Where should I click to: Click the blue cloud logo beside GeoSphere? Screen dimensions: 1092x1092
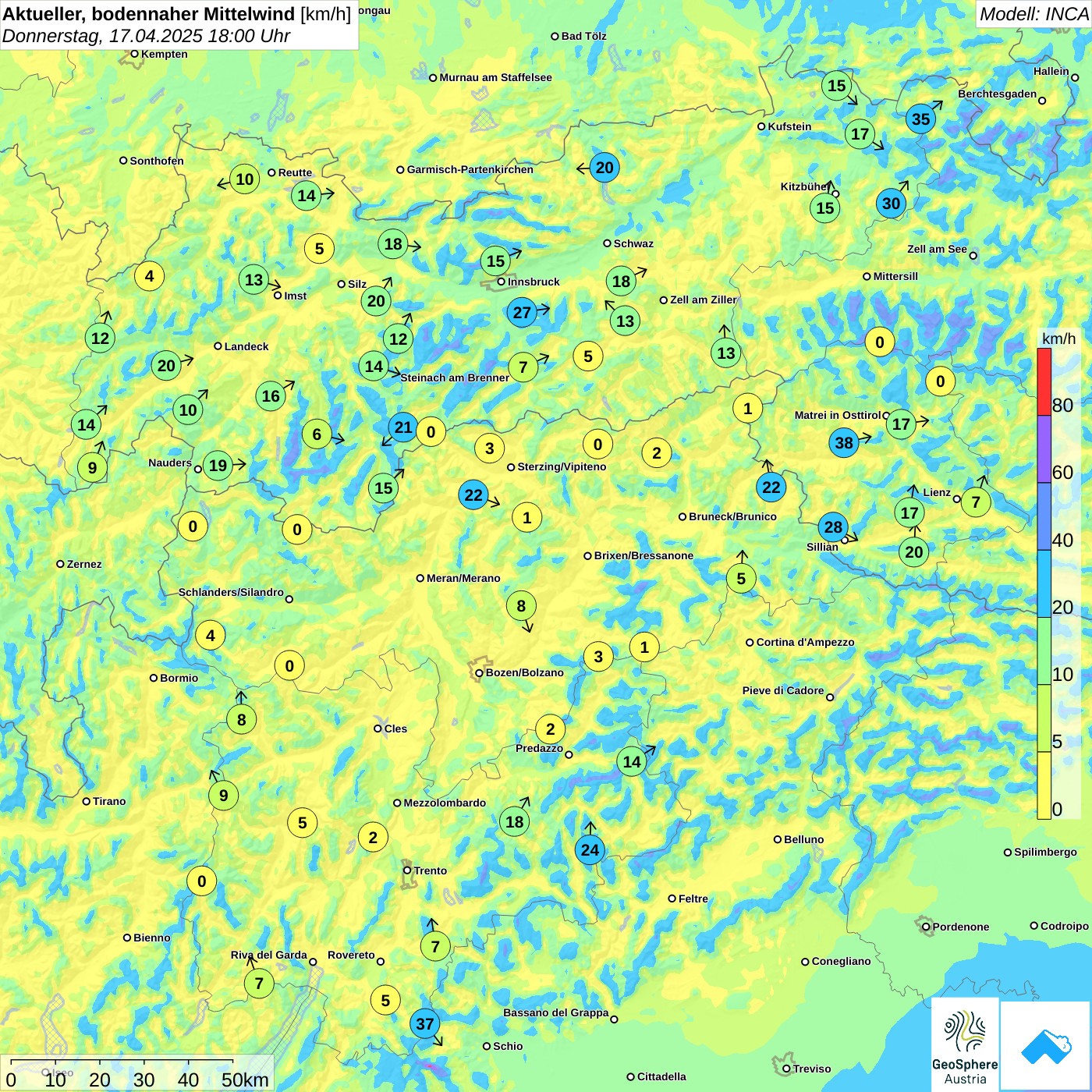pos(1045,1046)
